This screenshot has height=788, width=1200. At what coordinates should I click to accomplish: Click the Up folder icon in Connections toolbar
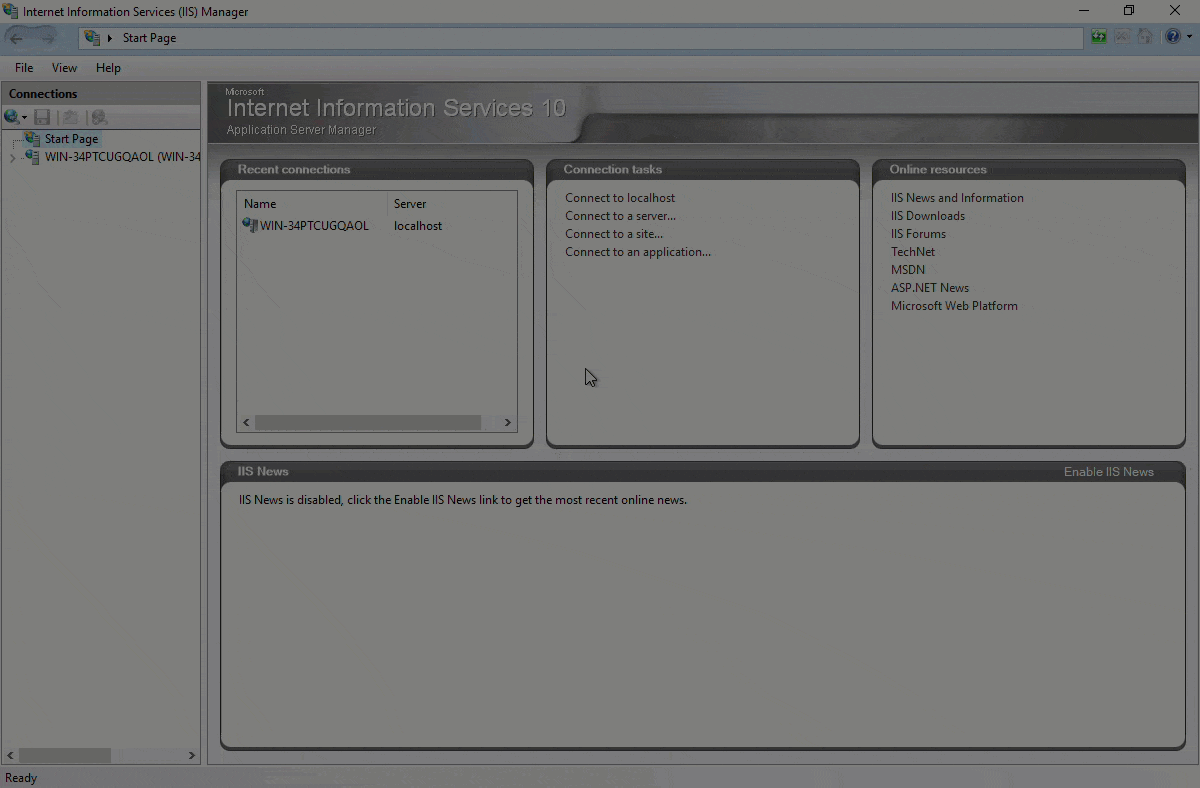tap(70, 117)
